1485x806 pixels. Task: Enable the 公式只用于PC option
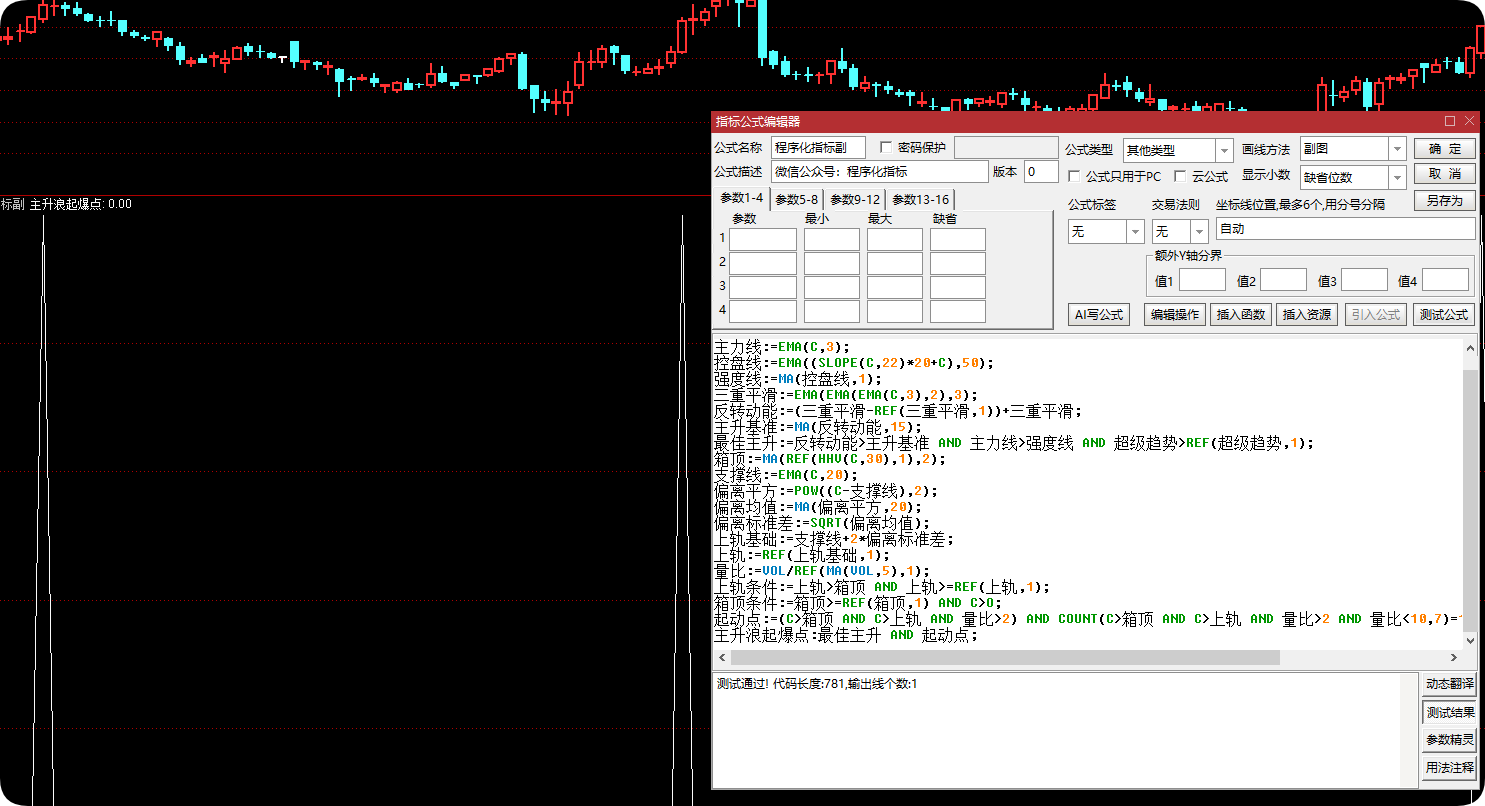(x=1074, y=177)
